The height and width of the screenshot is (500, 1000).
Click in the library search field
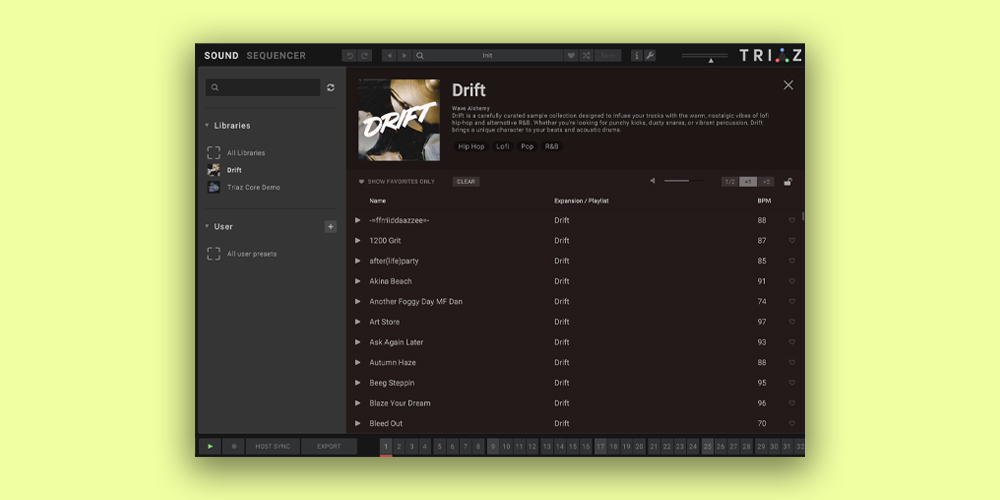263,87
